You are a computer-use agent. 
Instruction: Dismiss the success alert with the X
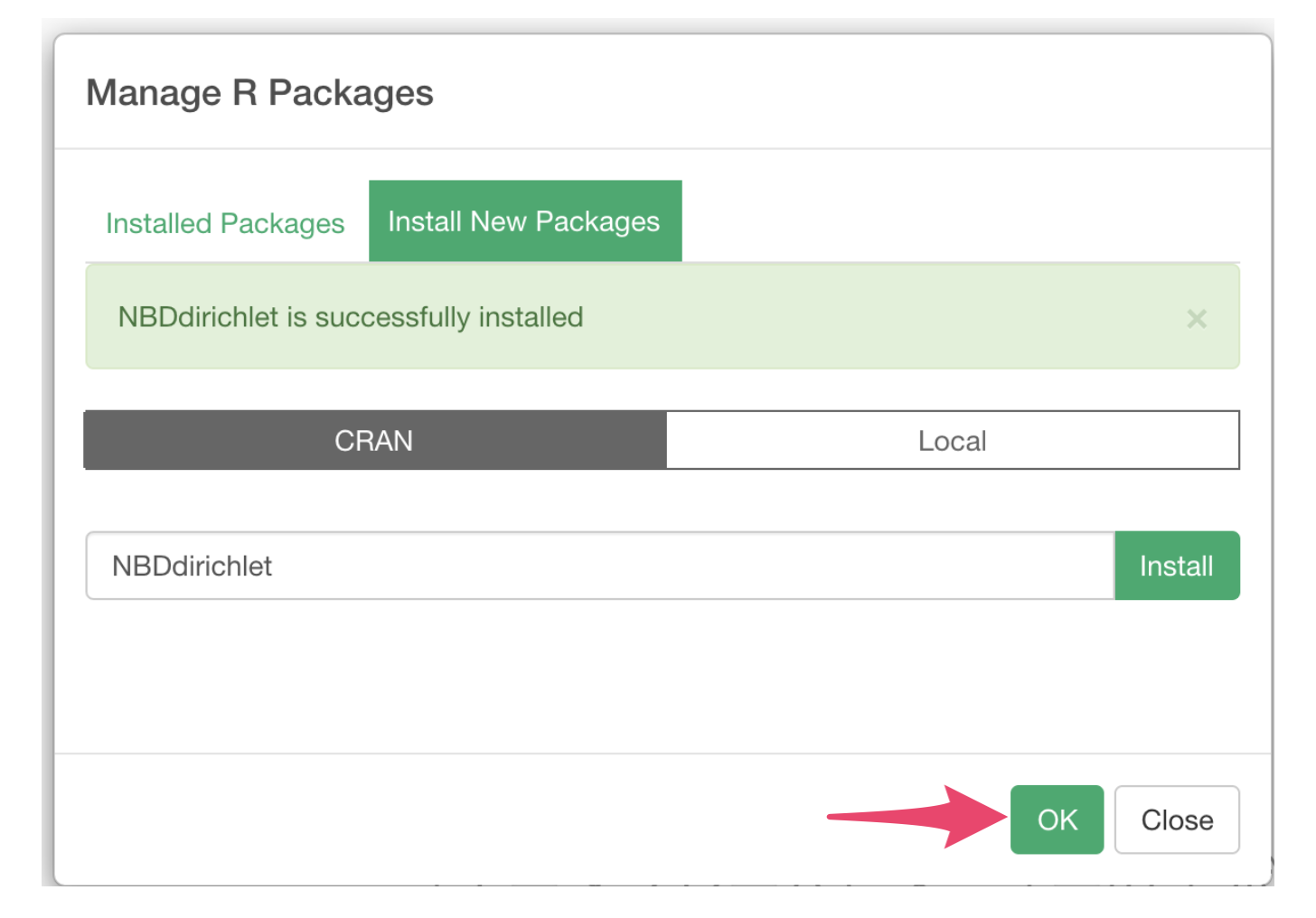coord(1197,318)
